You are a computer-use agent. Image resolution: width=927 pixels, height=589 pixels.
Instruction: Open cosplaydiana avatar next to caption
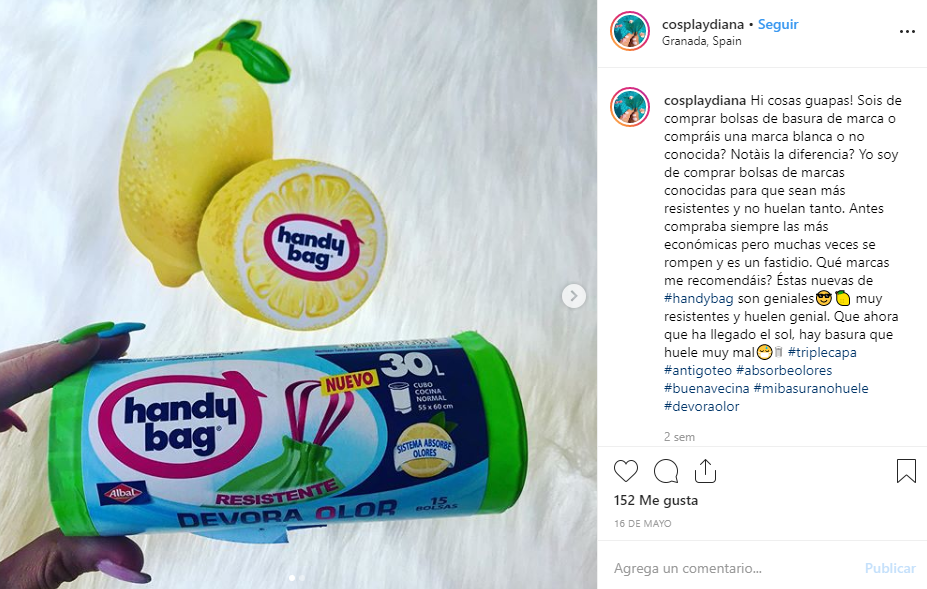(630, 107)
